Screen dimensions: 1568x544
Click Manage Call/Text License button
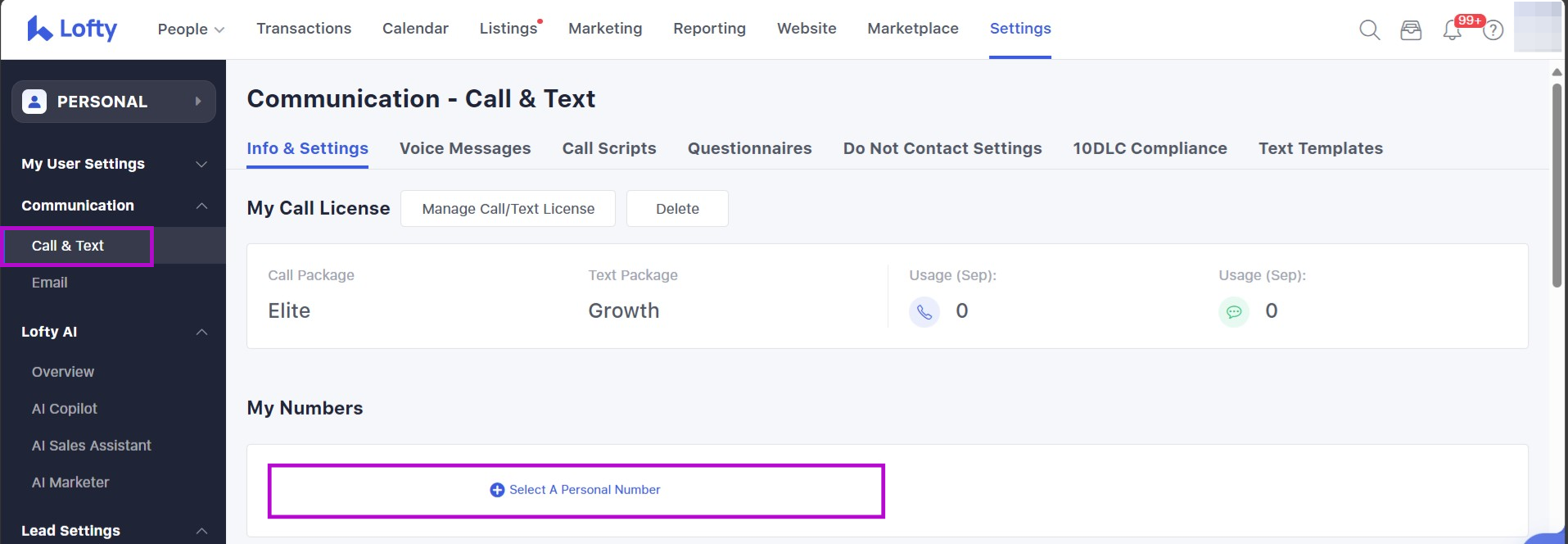point(508,209)
